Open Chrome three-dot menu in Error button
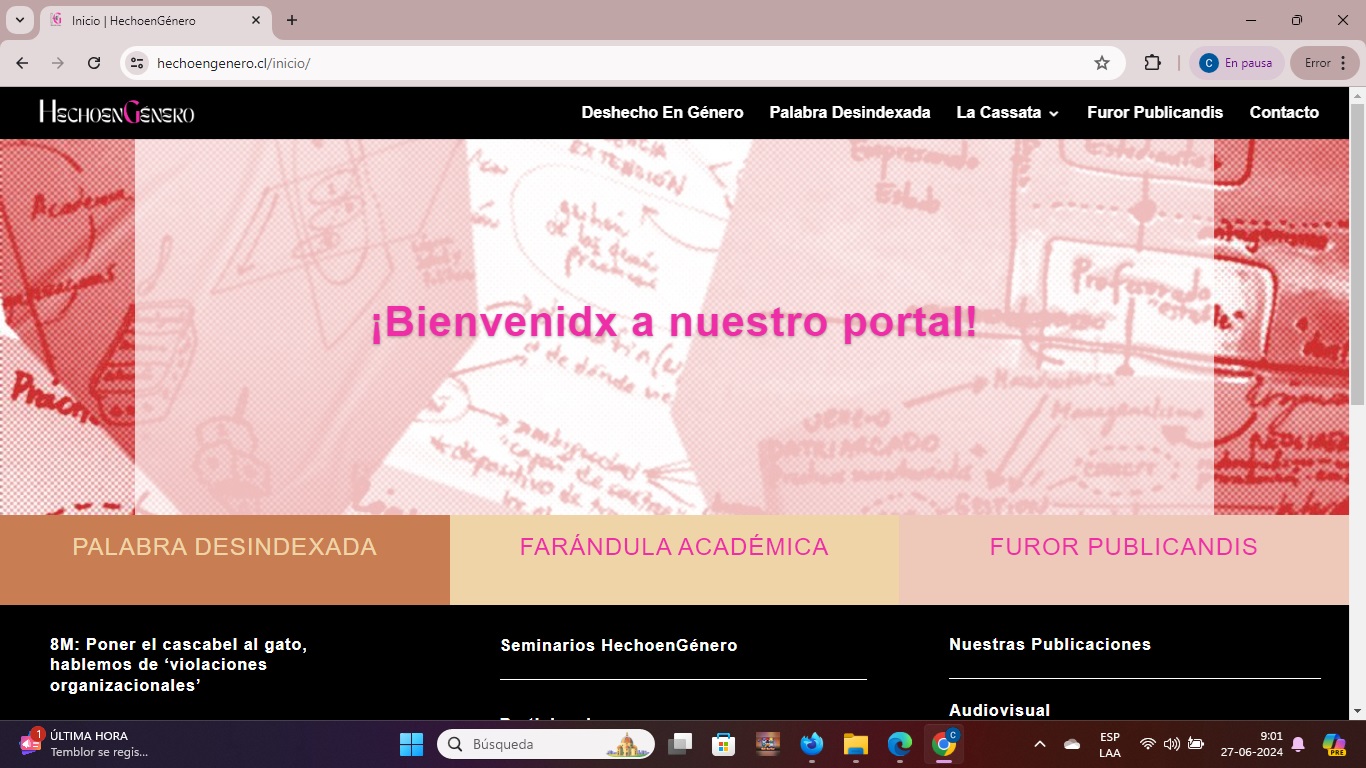Viewport: 1366px width, 768px height. click(x=1343, y=63)
